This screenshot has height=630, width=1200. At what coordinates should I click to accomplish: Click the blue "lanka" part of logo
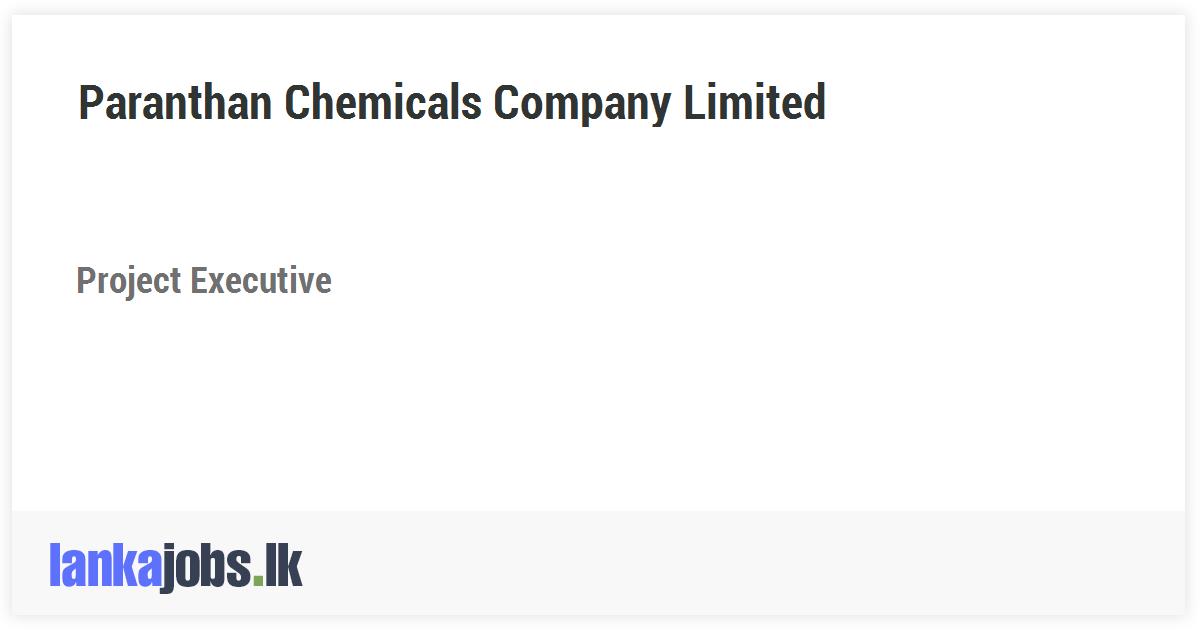tap(105, 566)
